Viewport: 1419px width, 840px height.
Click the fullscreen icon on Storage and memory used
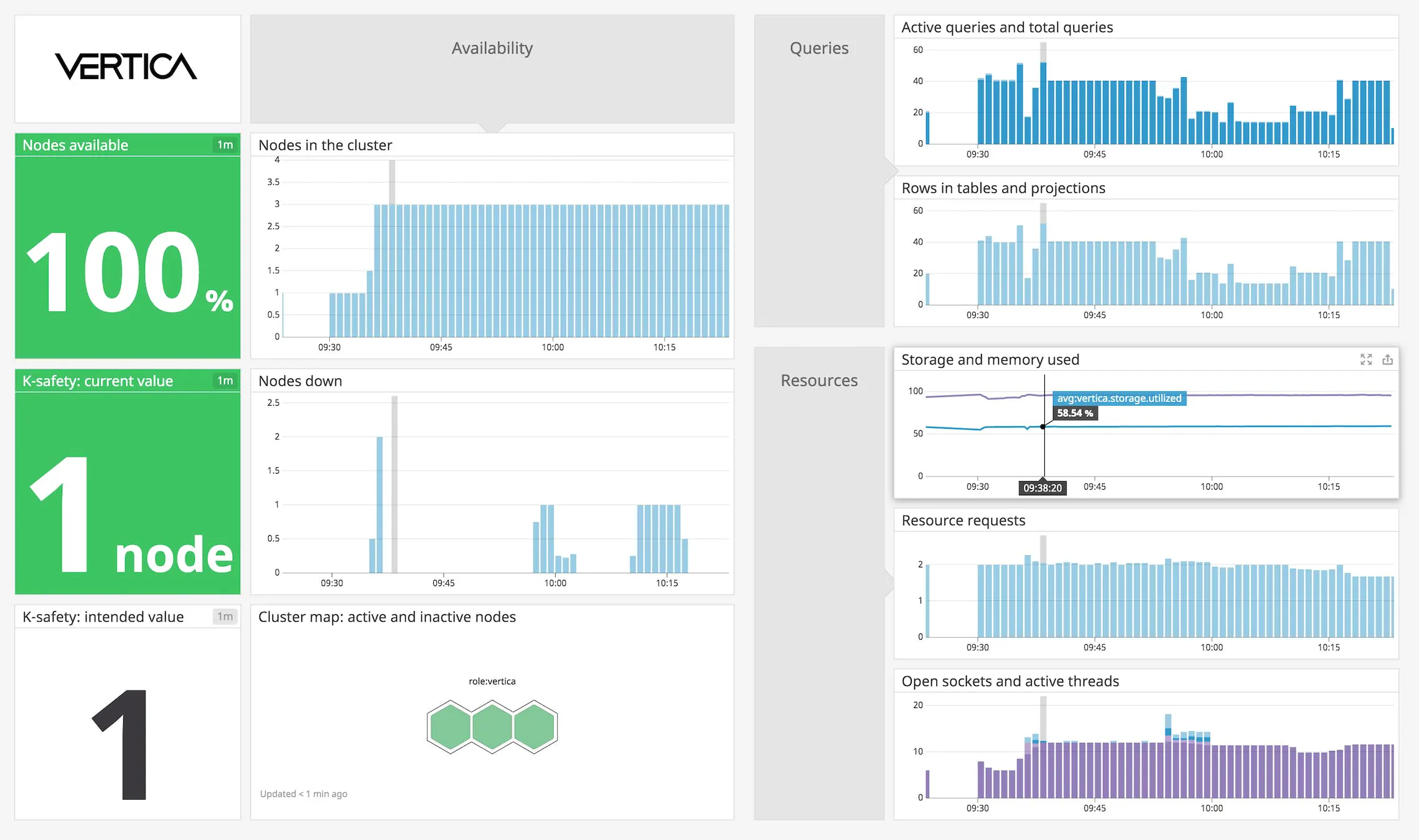click(1365, 360)
